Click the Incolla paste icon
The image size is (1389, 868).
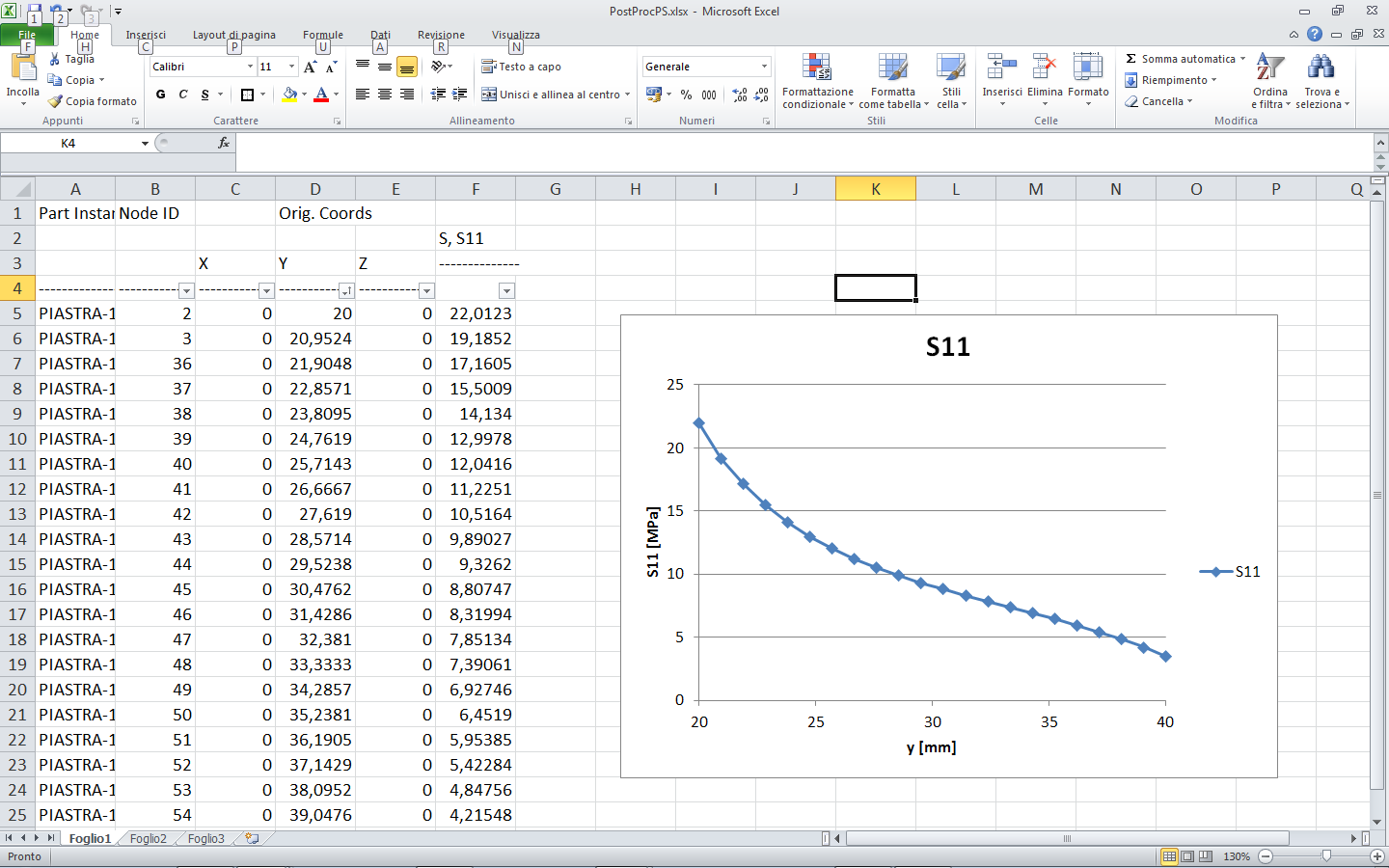22,68
